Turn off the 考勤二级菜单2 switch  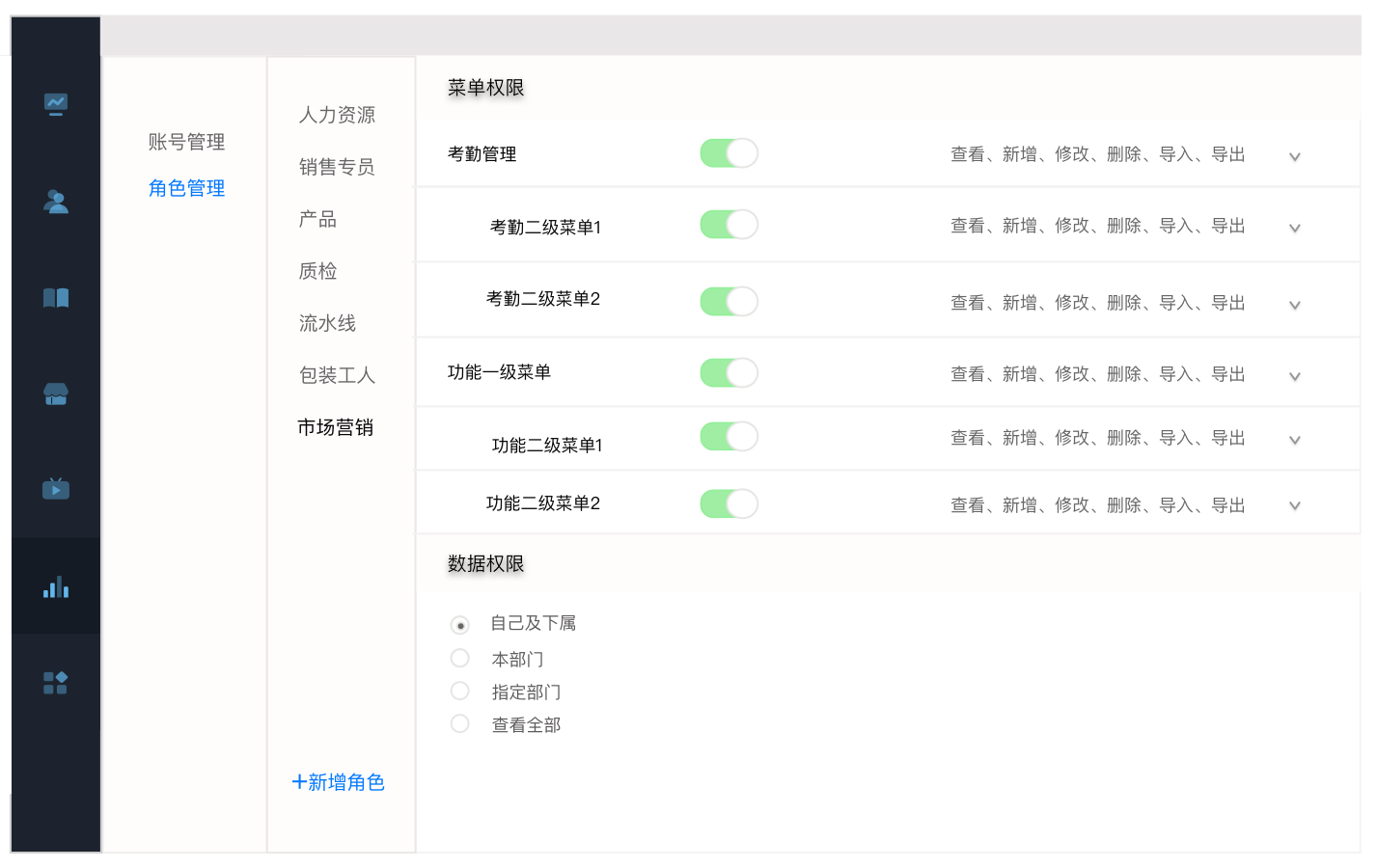pos(729,302)
